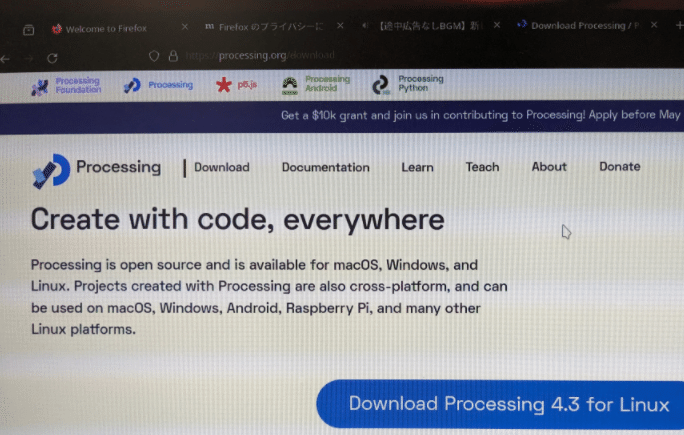The image size is (684, 435).
Task: Switch to the 途中広告なしBGM tab
Action: [x=429, y=26]
